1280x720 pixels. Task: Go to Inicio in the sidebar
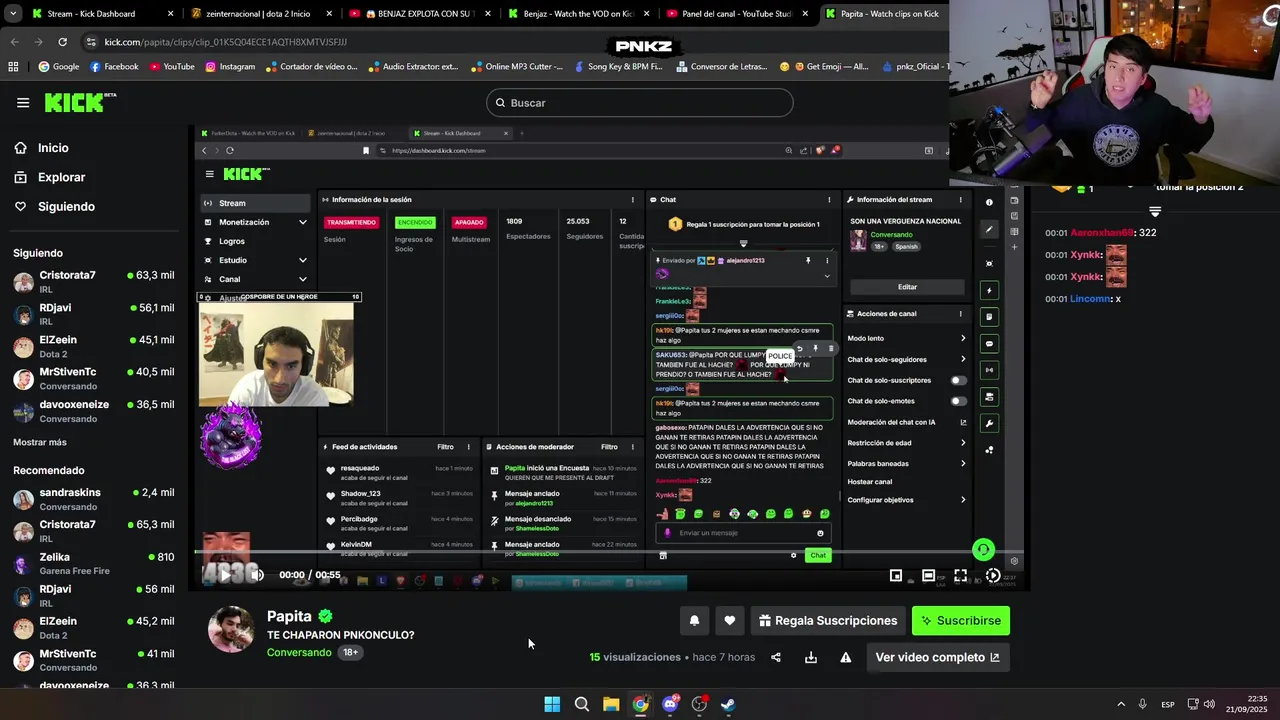point(53,148)
